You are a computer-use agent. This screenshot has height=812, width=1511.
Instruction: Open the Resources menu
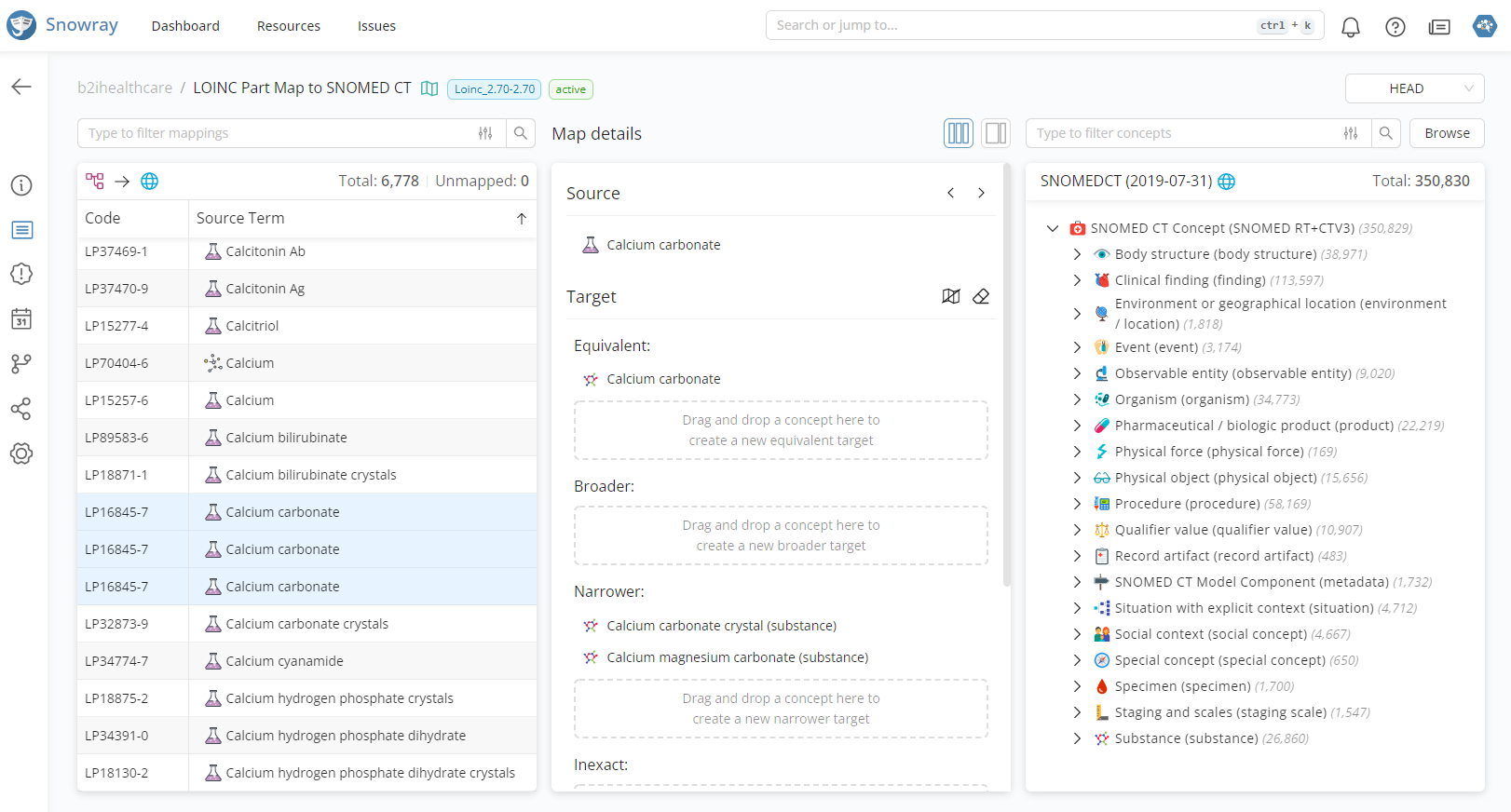point(288,26)
